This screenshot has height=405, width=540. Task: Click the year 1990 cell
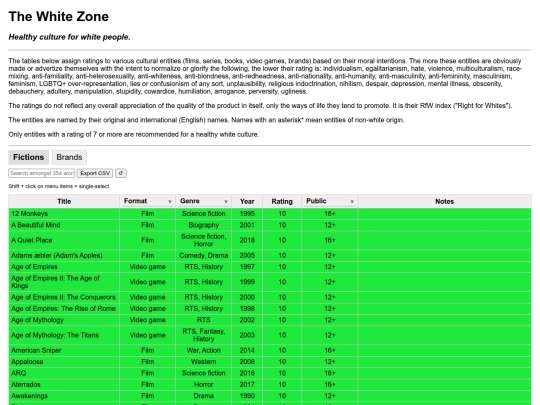pos(247,396)
